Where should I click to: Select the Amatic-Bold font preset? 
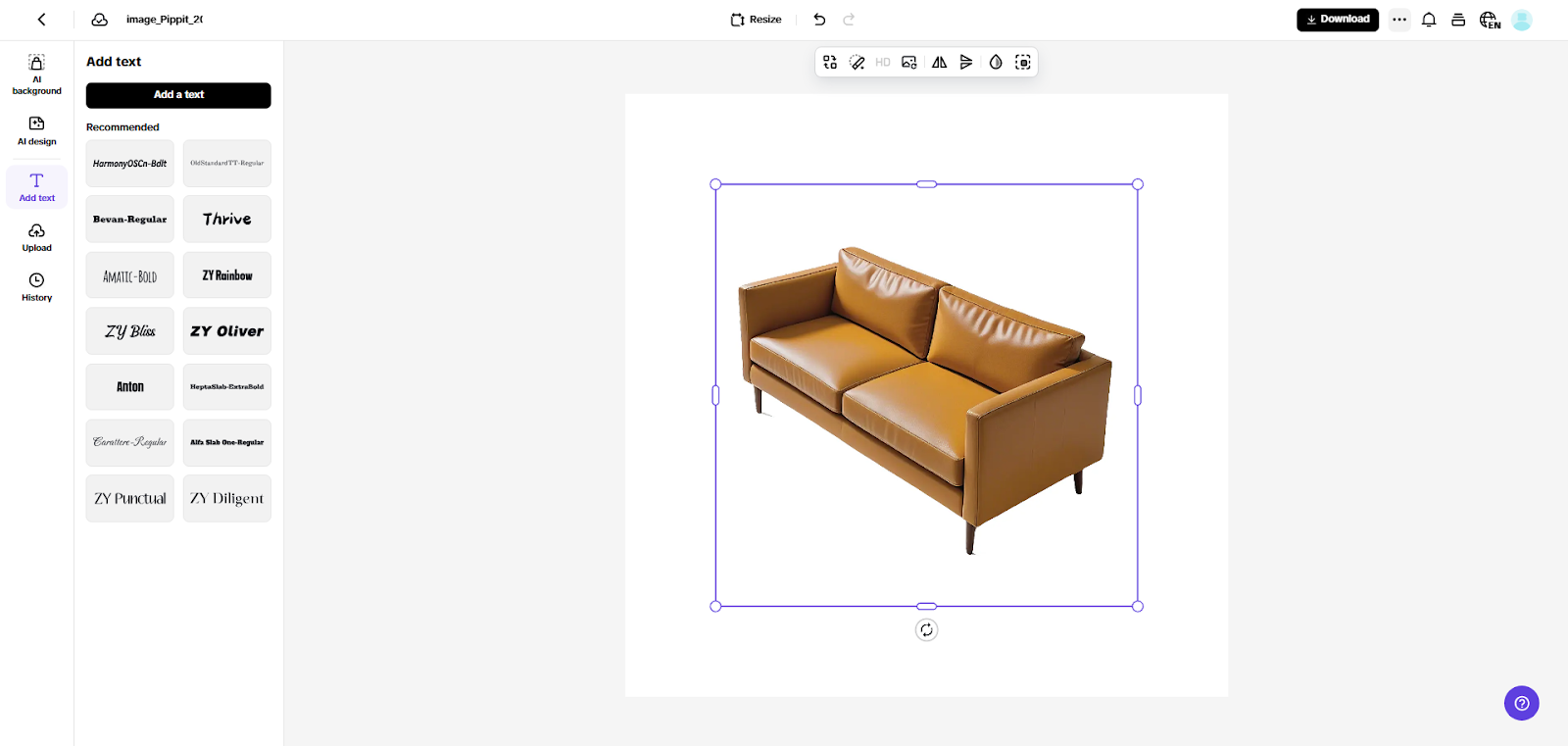tap(130, 275)
